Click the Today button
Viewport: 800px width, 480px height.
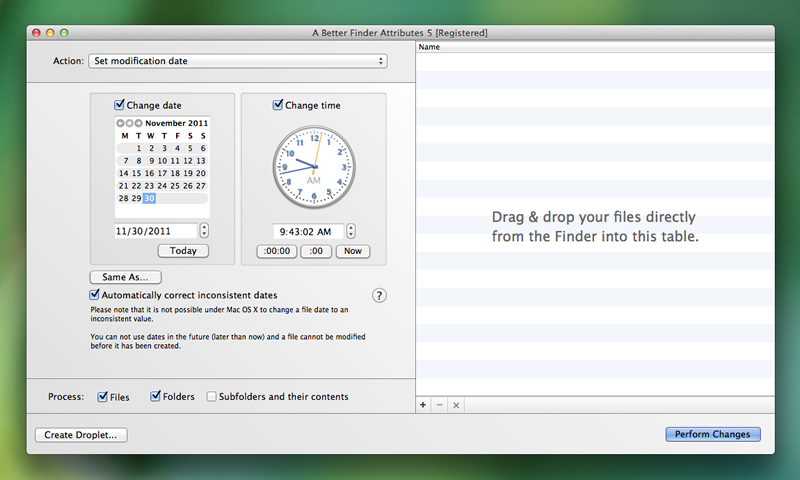pyautogui.click(x=183, y=250)
